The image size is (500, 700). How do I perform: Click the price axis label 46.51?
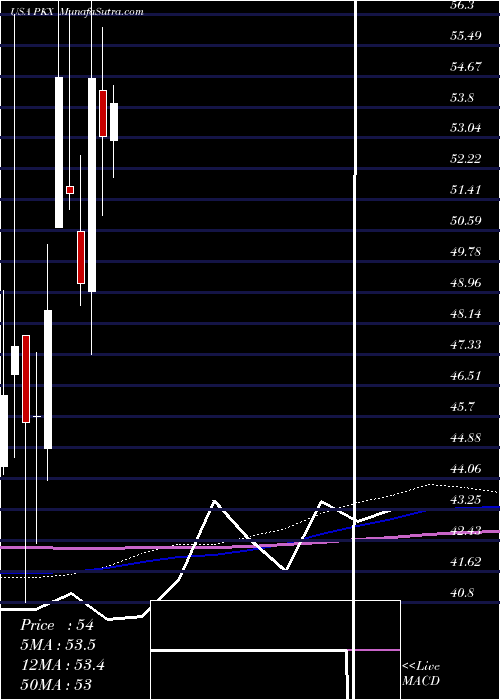[x=466, y=375]
